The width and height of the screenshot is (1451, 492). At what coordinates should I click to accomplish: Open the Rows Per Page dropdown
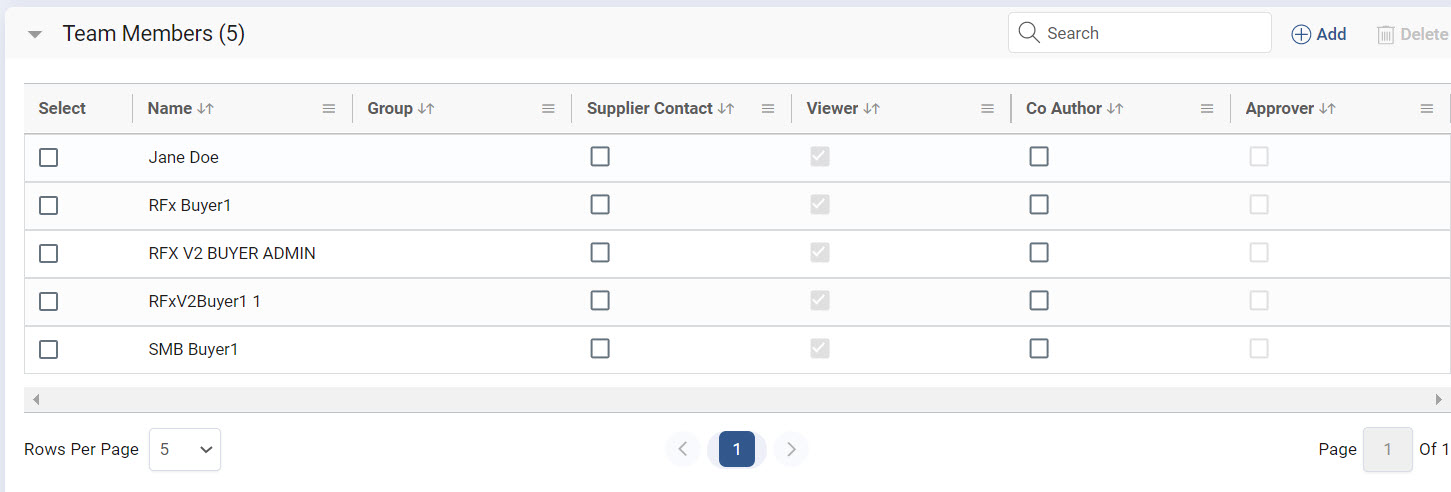pyautogui.click(x=185, y=450)
